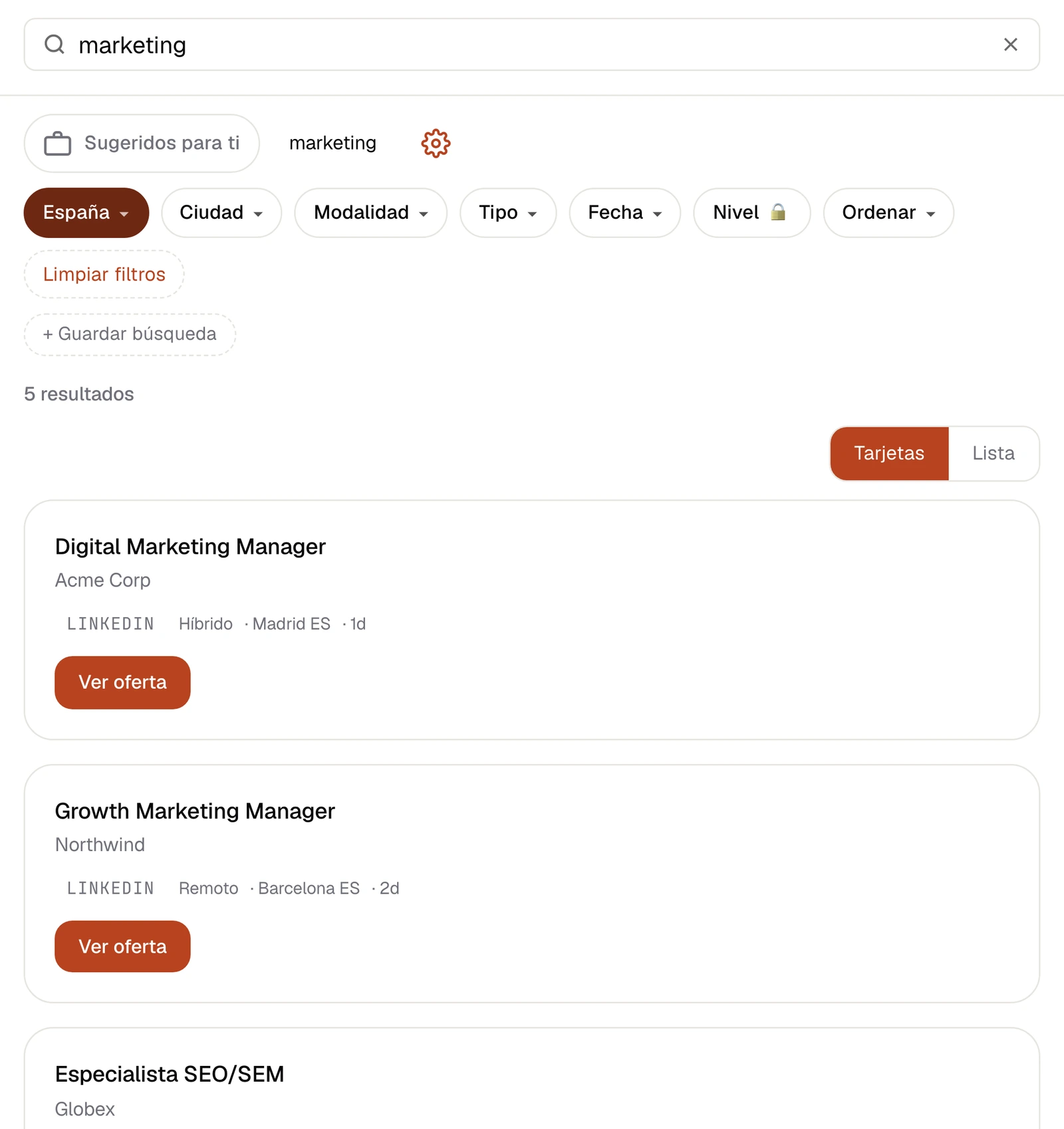Click Limpiar filtros
This screenshot has width=1064, height=1129.
pos(104,274)
